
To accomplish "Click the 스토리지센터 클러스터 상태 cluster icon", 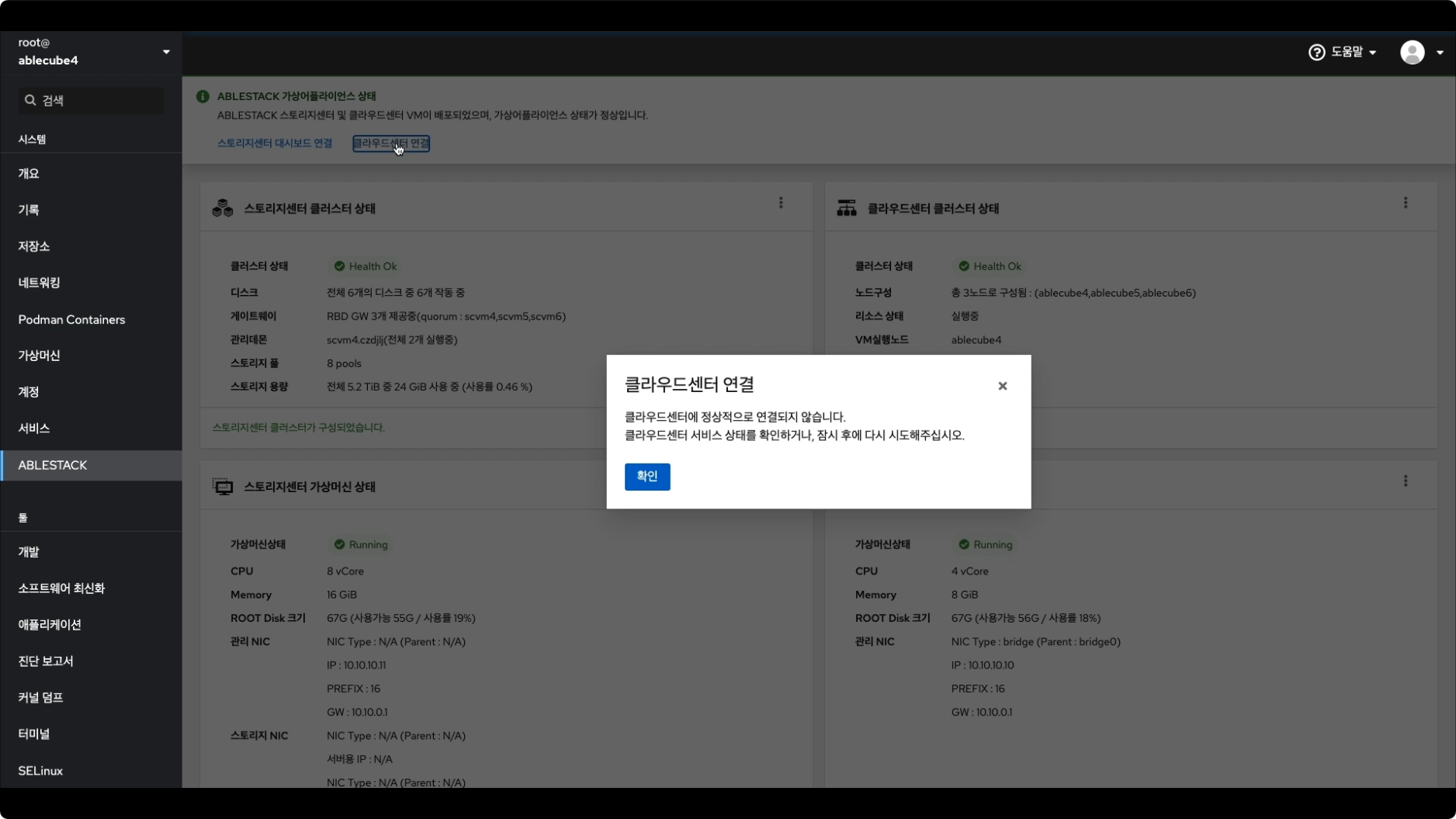I will [x=223, y=208].
